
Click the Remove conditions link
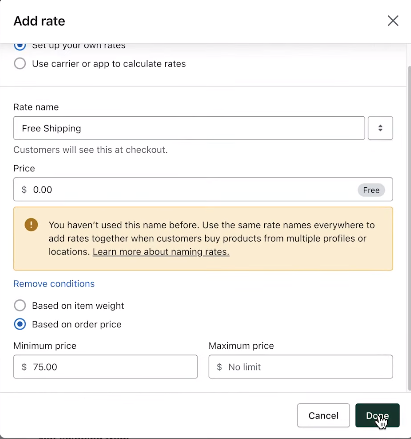[x=54, y=284]
